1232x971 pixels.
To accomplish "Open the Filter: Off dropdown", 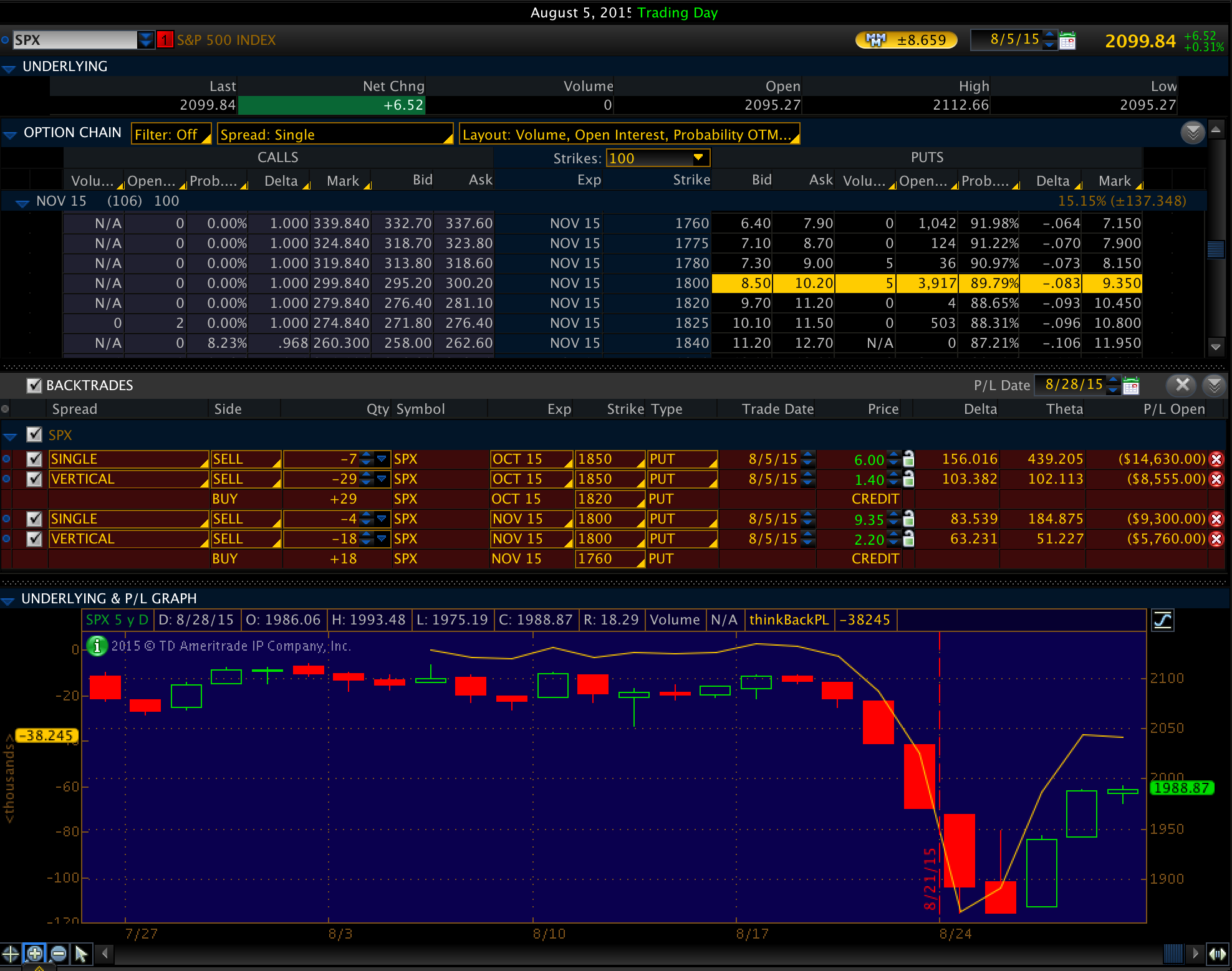I will [x=171, y=134].
